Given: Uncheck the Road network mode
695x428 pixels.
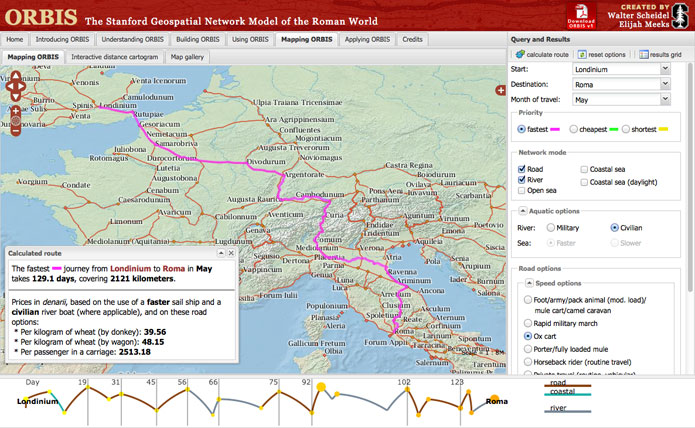Looking at the screenshot, I should 522,169.
